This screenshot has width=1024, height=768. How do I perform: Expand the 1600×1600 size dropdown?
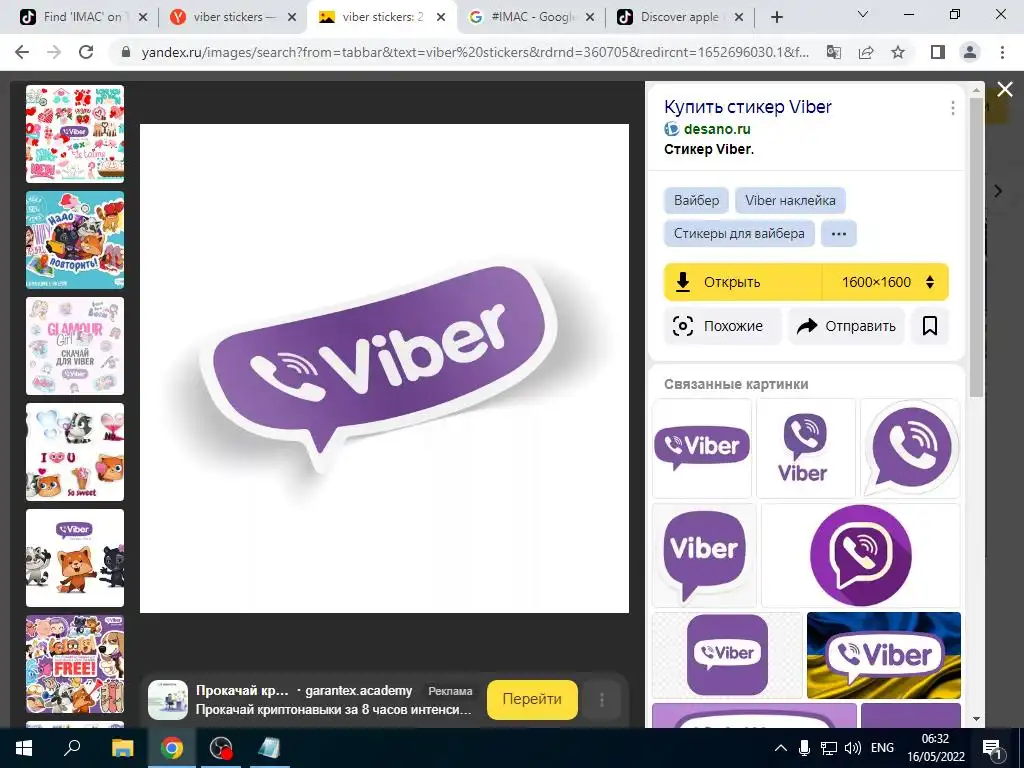tap(886, 282)
